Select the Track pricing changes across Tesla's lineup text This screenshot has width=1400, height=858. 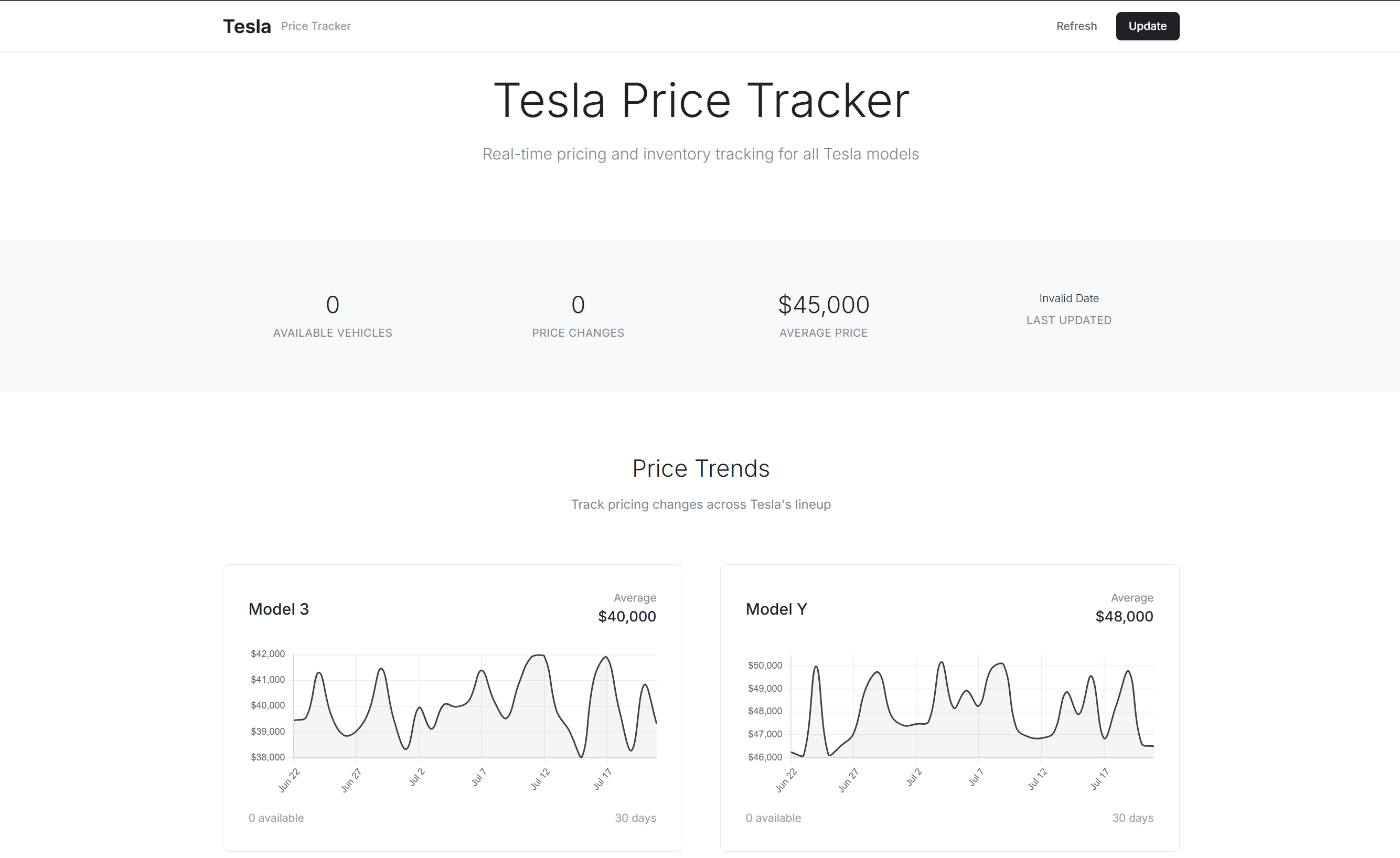coord(701,505)
